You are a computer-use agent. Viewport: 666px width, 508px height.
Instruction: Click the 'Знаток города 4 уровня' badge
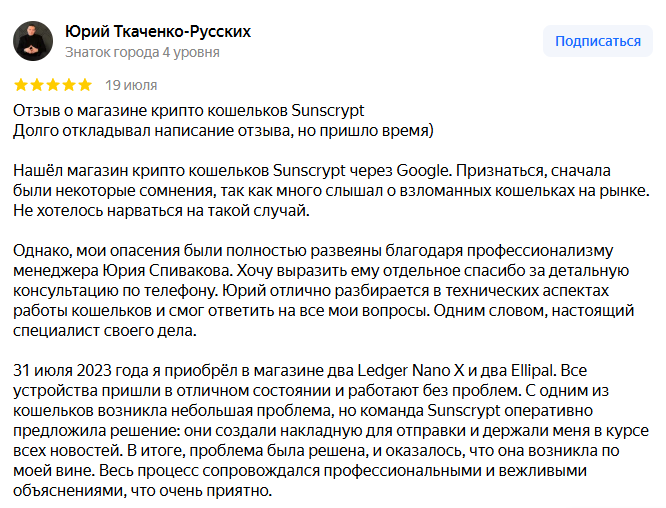coord(142,52)
